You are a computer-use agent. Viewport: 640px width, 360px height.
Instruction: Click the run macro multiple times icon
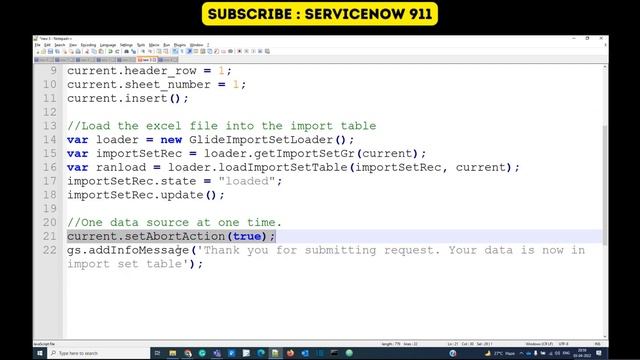point(260,51)
